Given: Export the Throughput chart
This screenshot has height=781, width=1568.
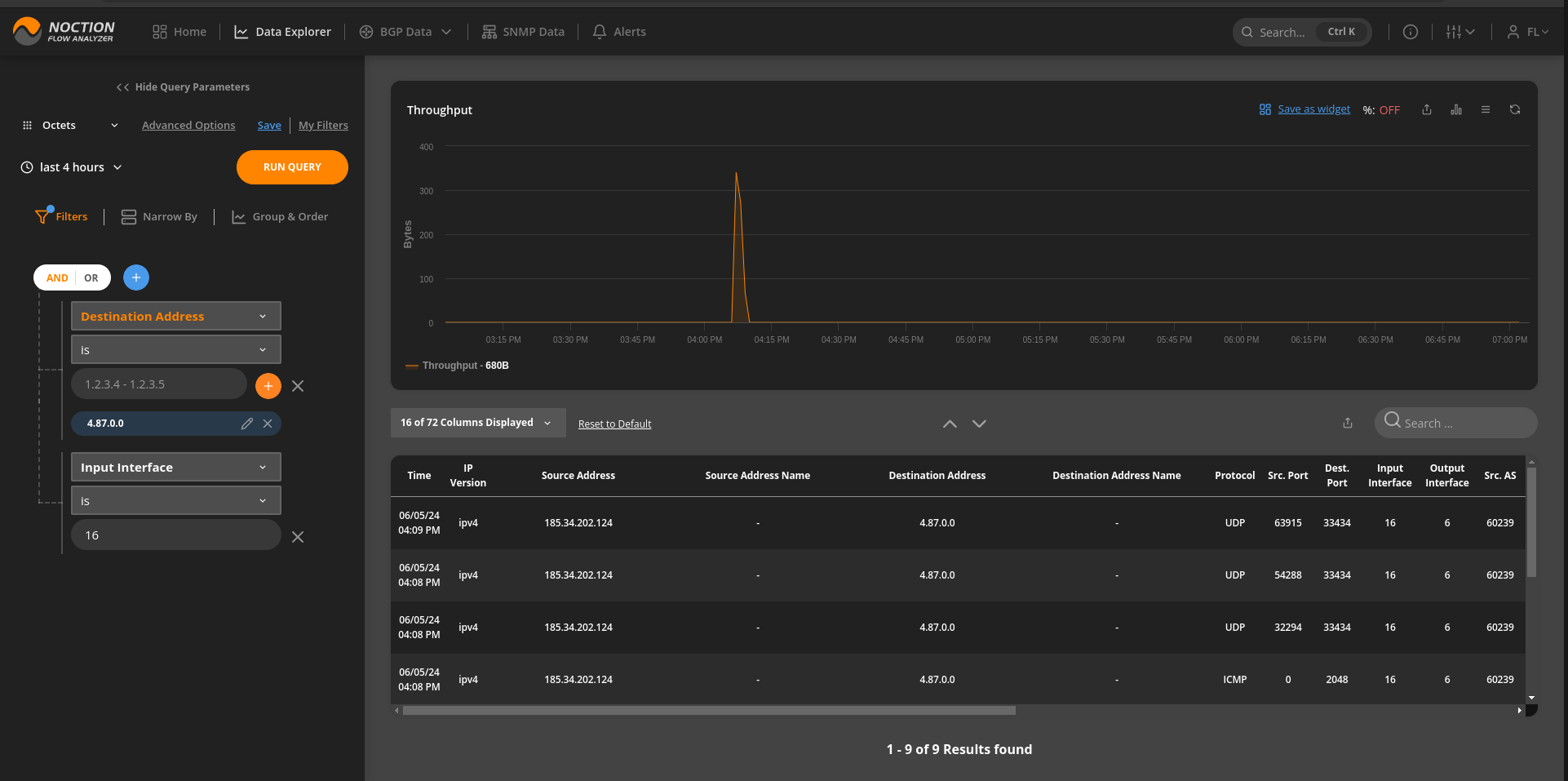Looking at the screenshot, I should pyautogui.click(x=1427, y=109).
